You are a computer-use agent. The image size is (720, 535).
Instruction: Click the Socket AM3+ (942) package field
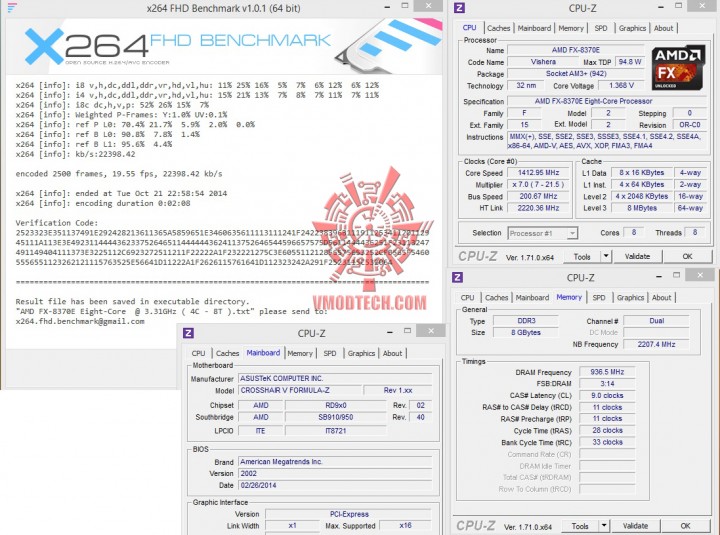pos(576,73)
